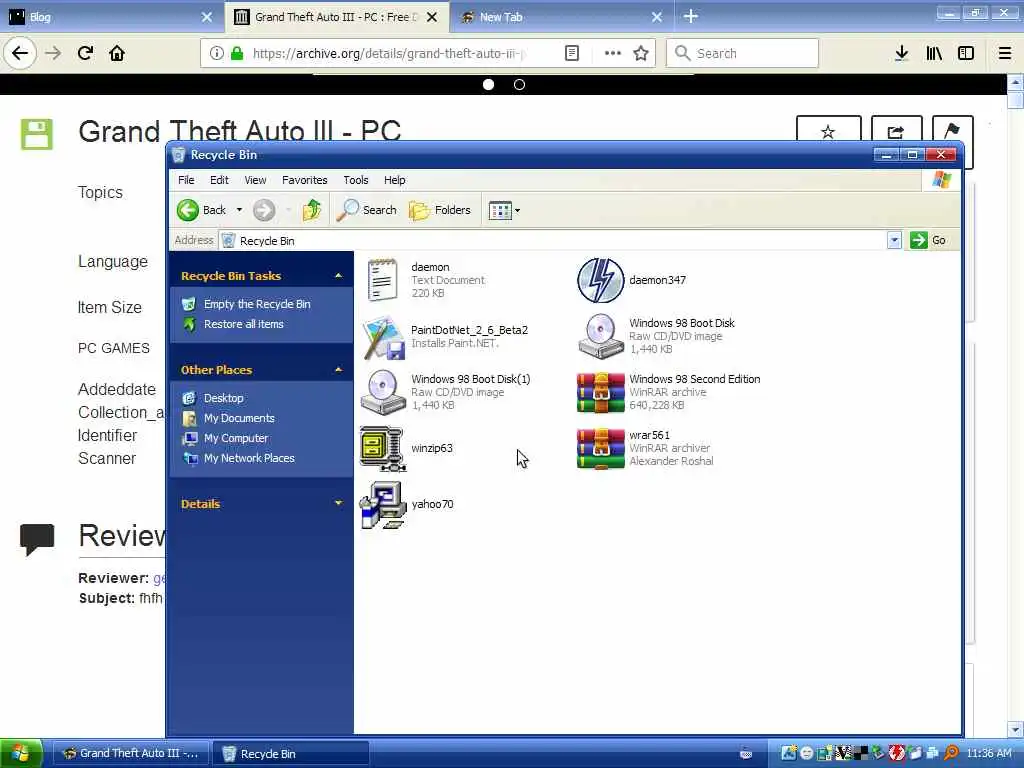Expand the Address bar dropdown arrow
This screenshot has height=768, width=1024.
[894, 240]
